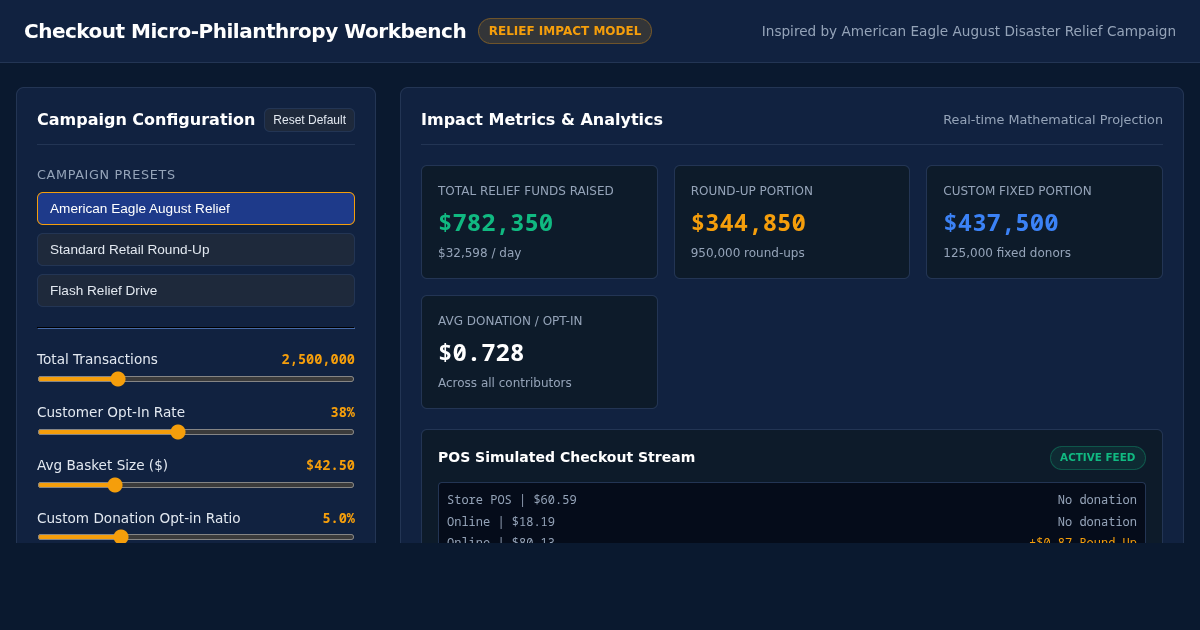This screenshot has width=1200, height=630.
Task: Click the '125,000 fixed donors' text
Action: point(1007,253)
